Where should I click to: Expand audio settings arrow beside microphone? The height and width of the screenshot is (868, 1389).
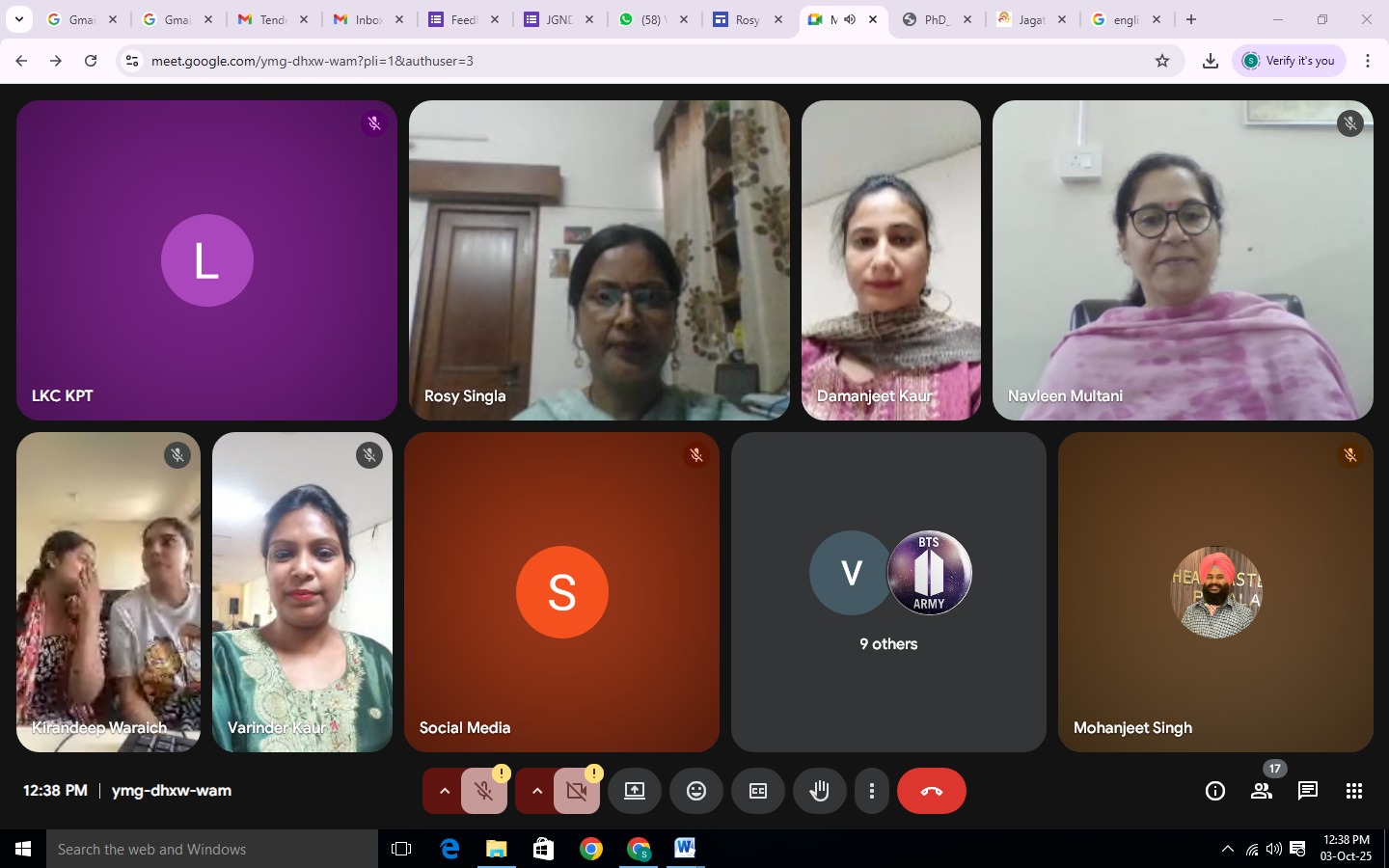click(444, 791)
